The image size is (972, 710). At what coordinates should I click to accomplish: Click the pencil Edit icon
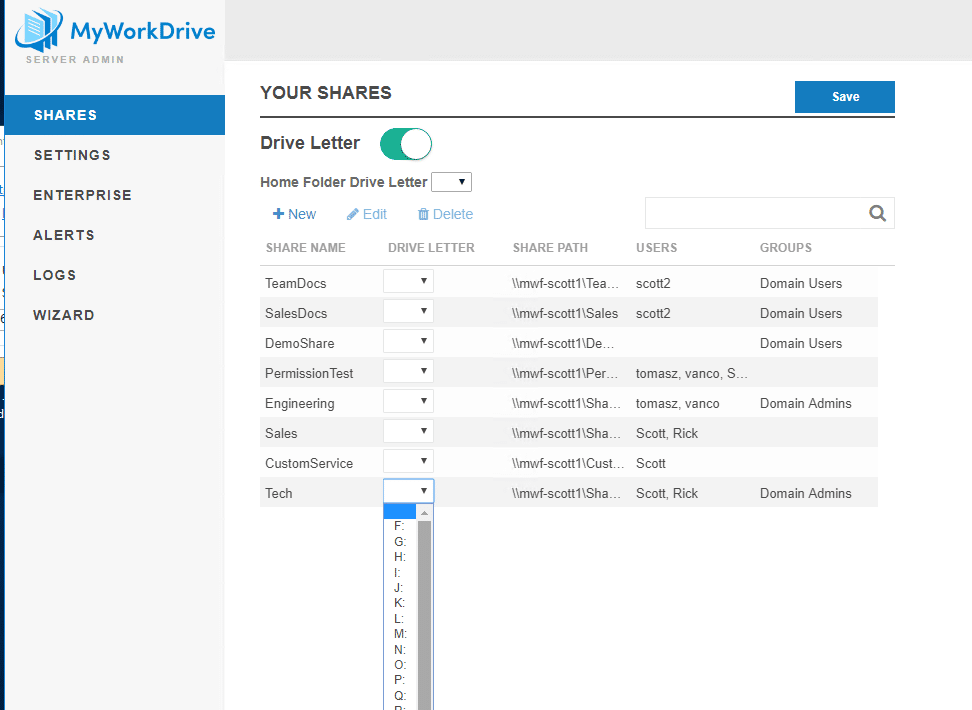pyautogui.click(x=352, y=214)
